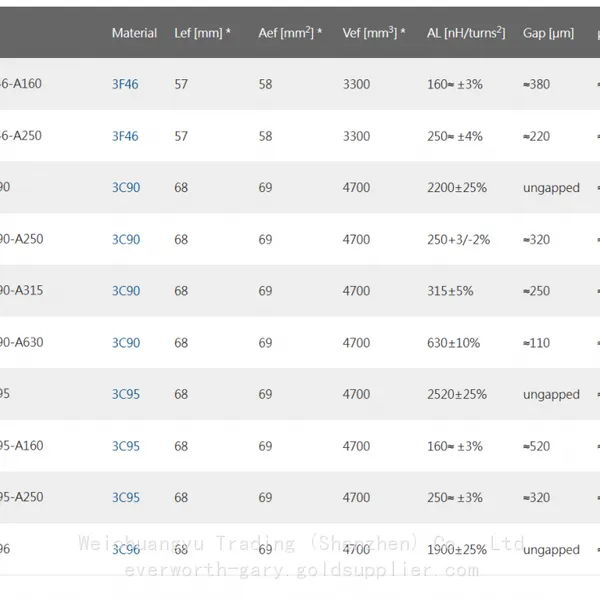The height and width of the screenshot is (600, 600).
Task: Select the Aef [mm²] column header
Action: pos(290,33)
